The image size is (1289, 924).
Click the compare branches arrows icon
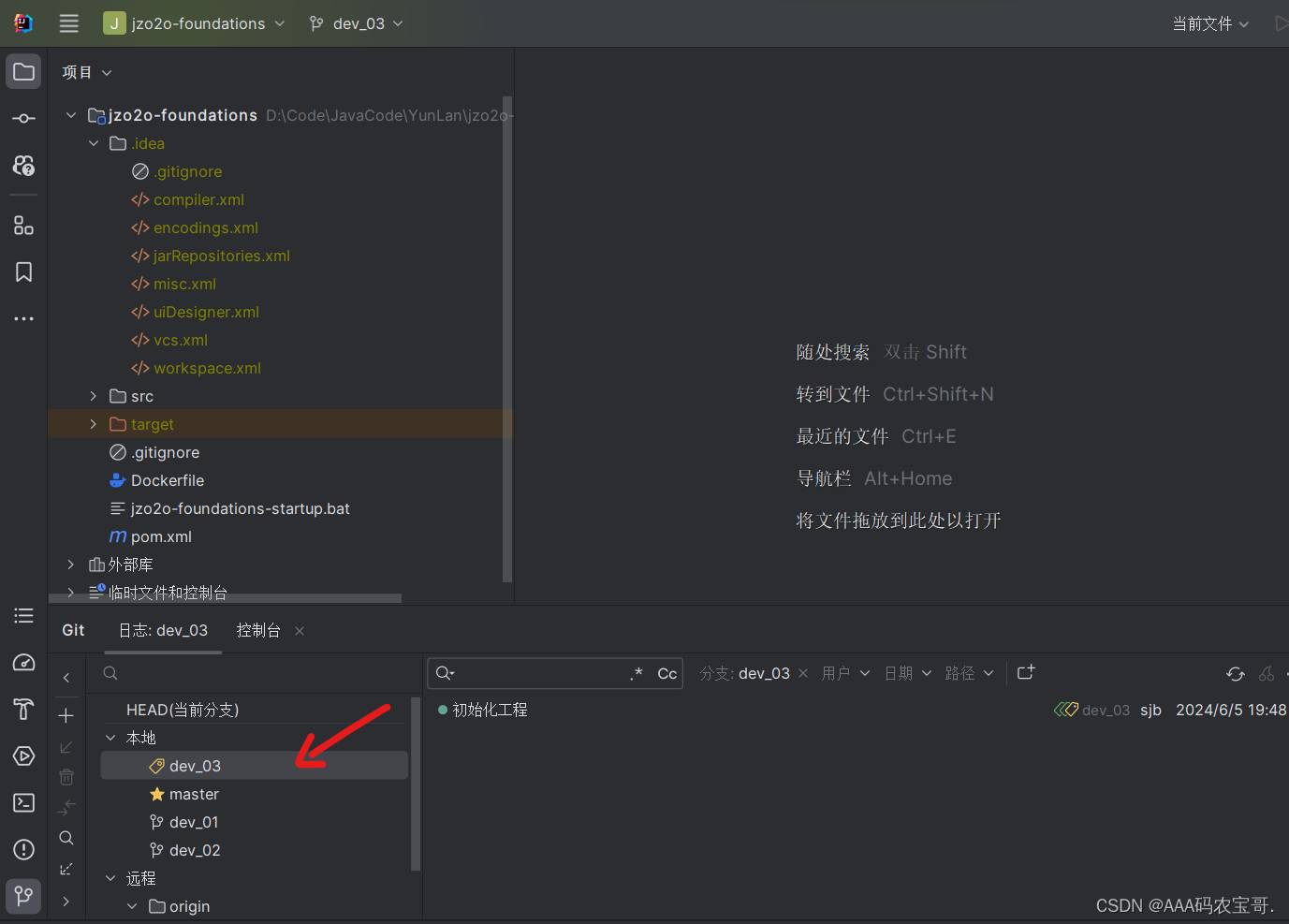(66, 807)
